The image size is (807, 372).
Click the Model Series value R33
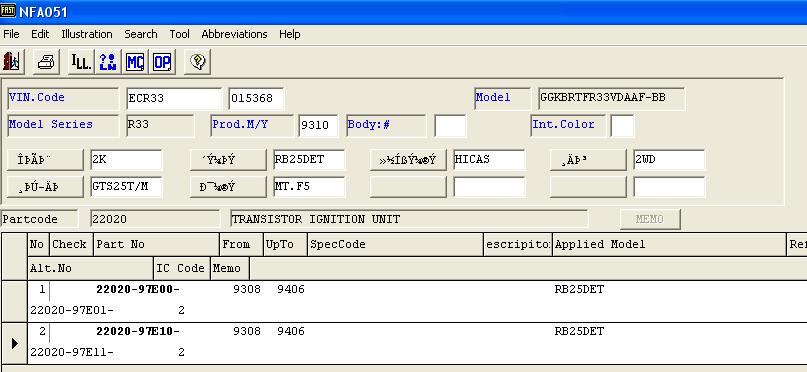[160, 126]
